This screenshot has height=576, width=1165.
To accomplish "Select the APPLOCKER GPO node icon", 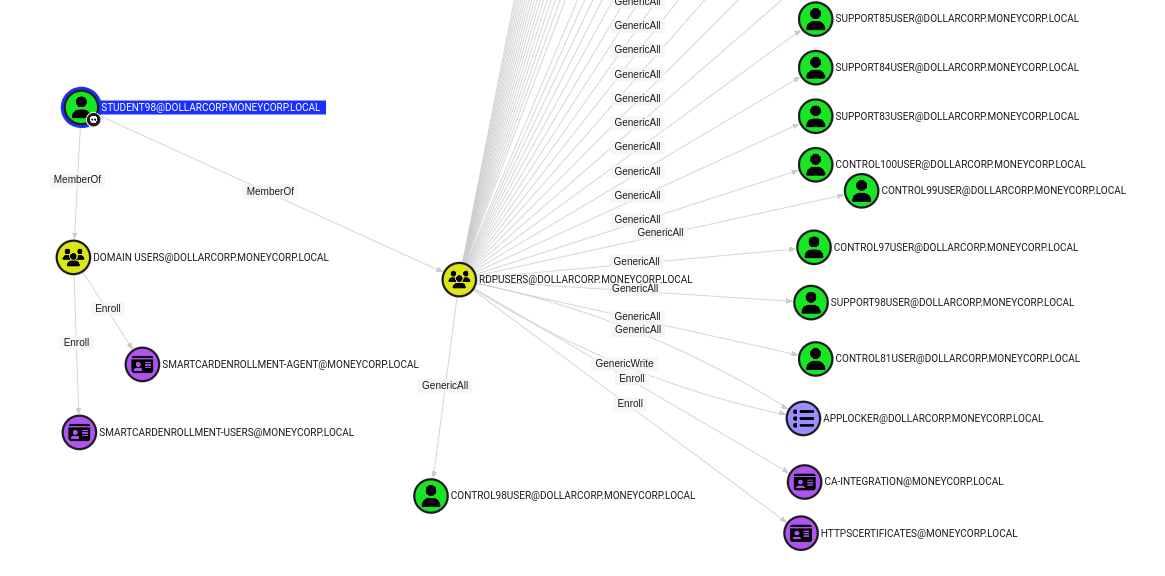I will 803,419.
